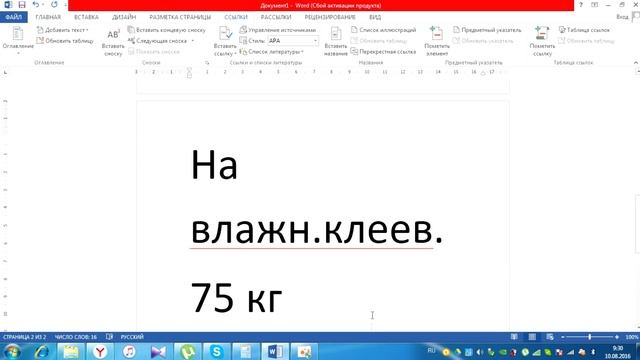Click ЧИСЛО СЛОВ: 16 in status bar
The width and height of the screenshot is (640, 360).
tap(76, 337)
